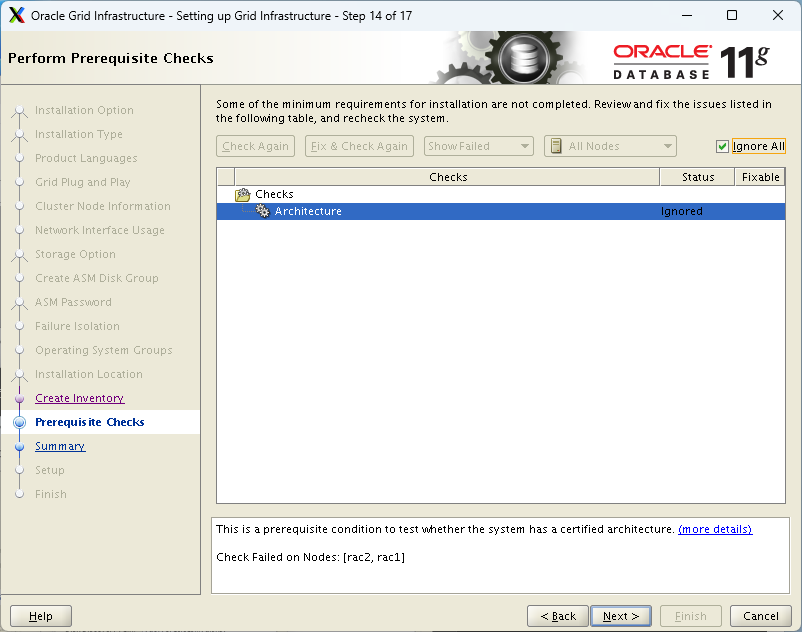Image resolution: width=802 pixels, height=632 pixels.
Task: Minimize the installer window
Action: (x=687, y=15)
